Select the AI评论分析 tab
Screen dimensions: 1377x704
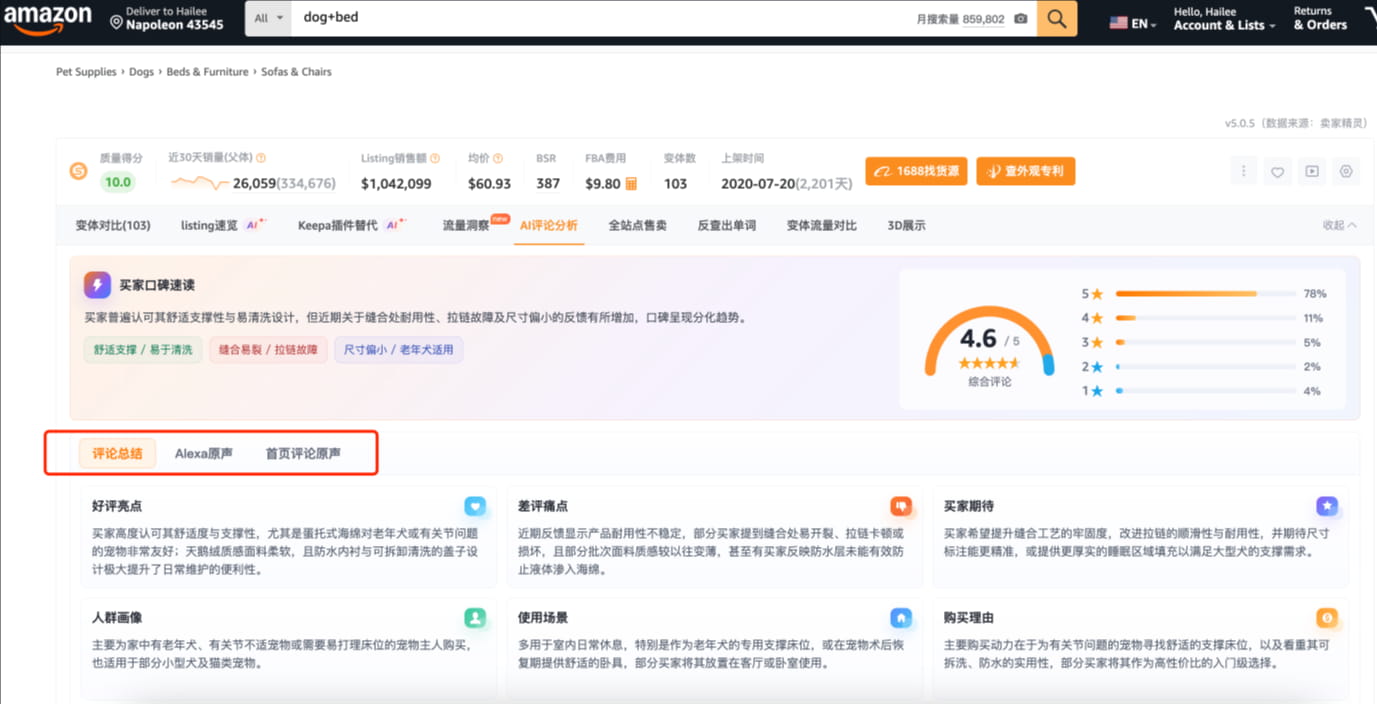(548, 225)
